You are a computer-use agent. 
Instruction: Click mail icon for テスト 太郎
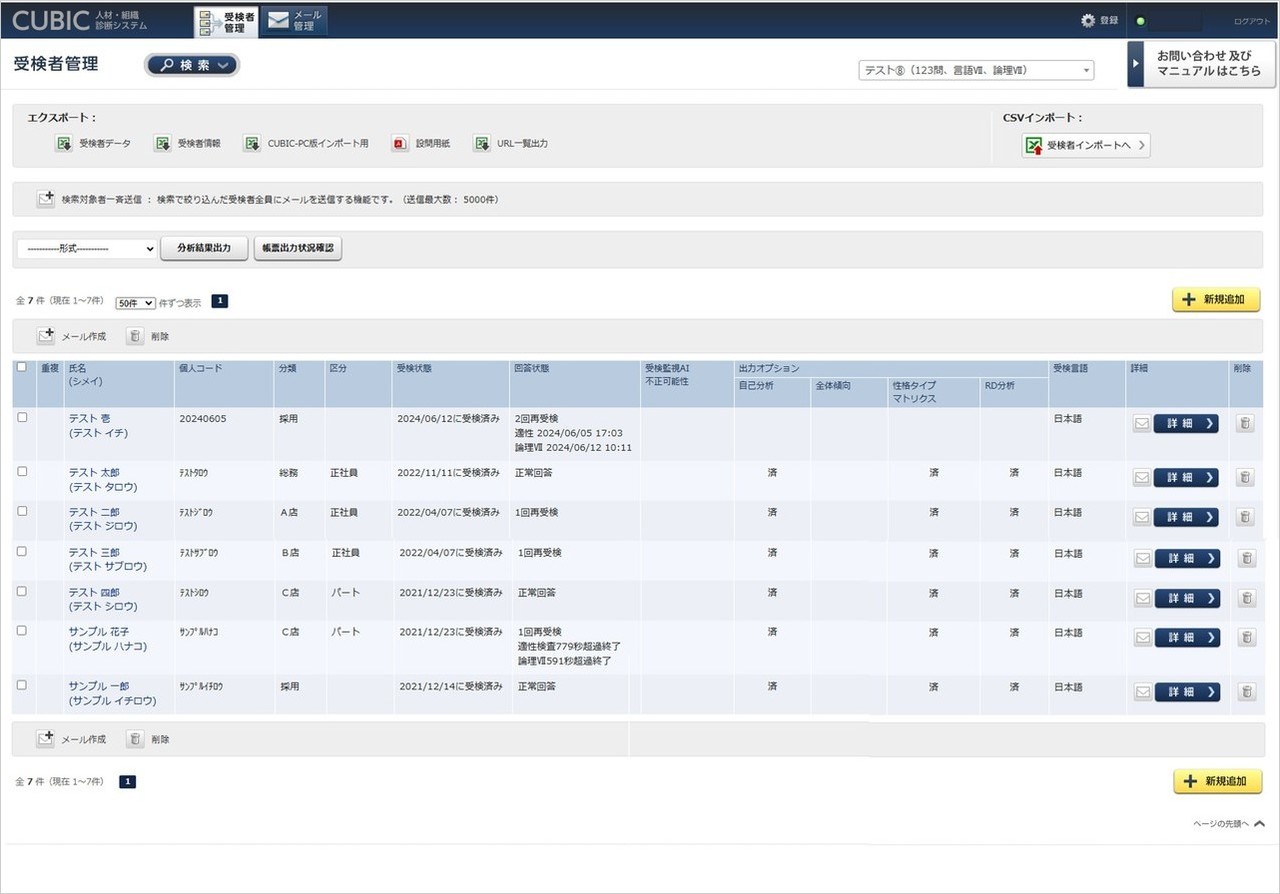pos(1141,478)
